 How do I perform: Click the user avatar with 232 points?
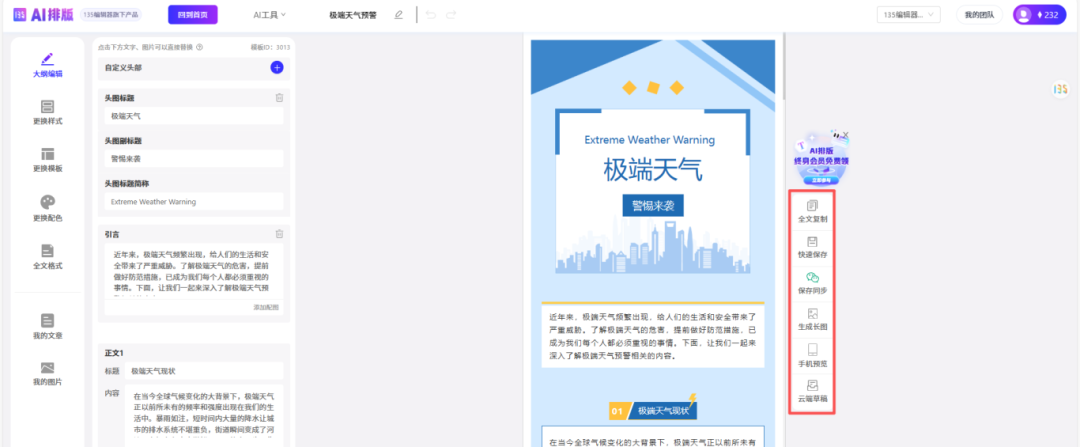pos(1039,14)
